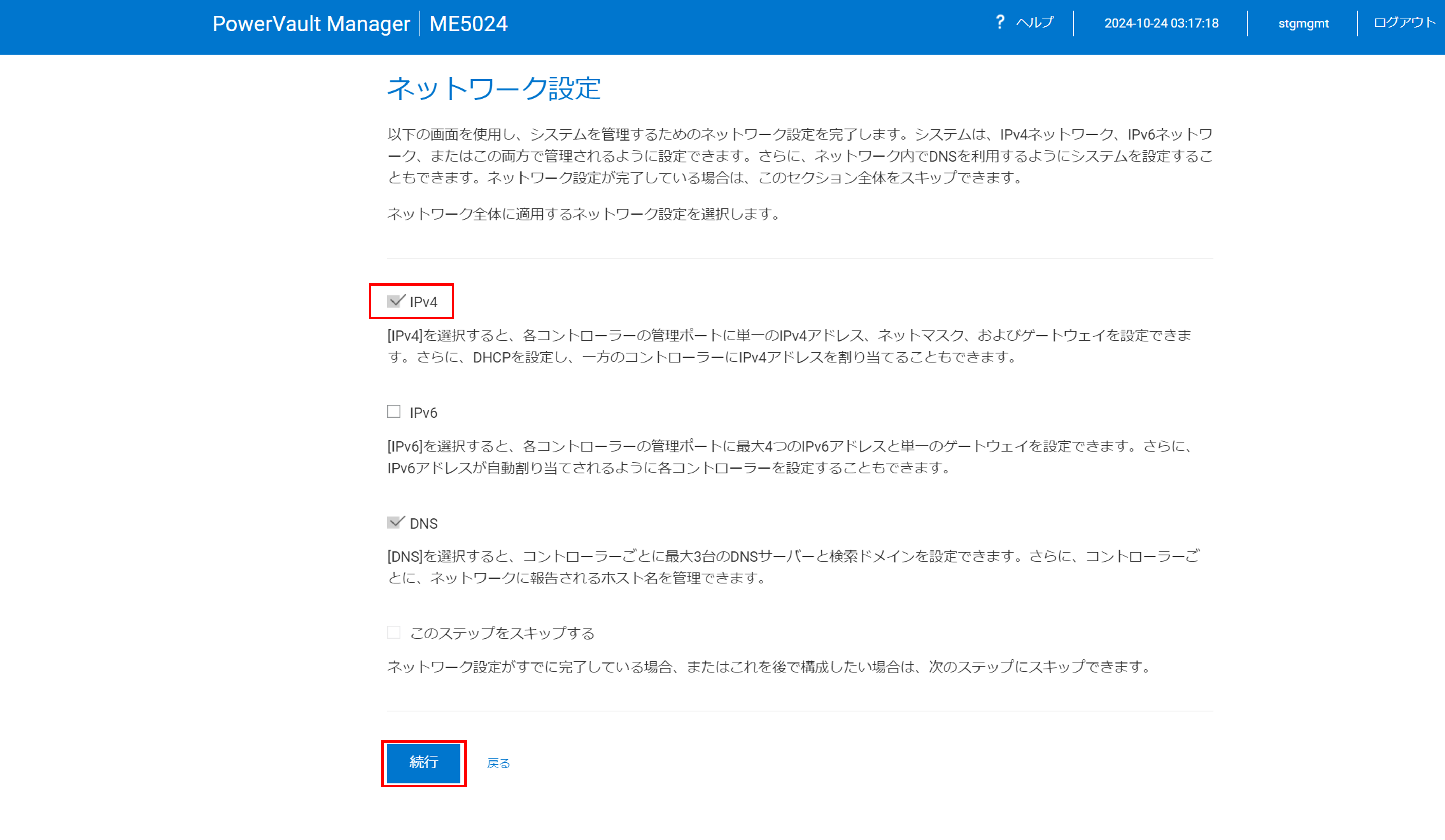The image size is (1445, 840).
Task: Enable the IPv6 checkbox
Action: coord(394,412)
